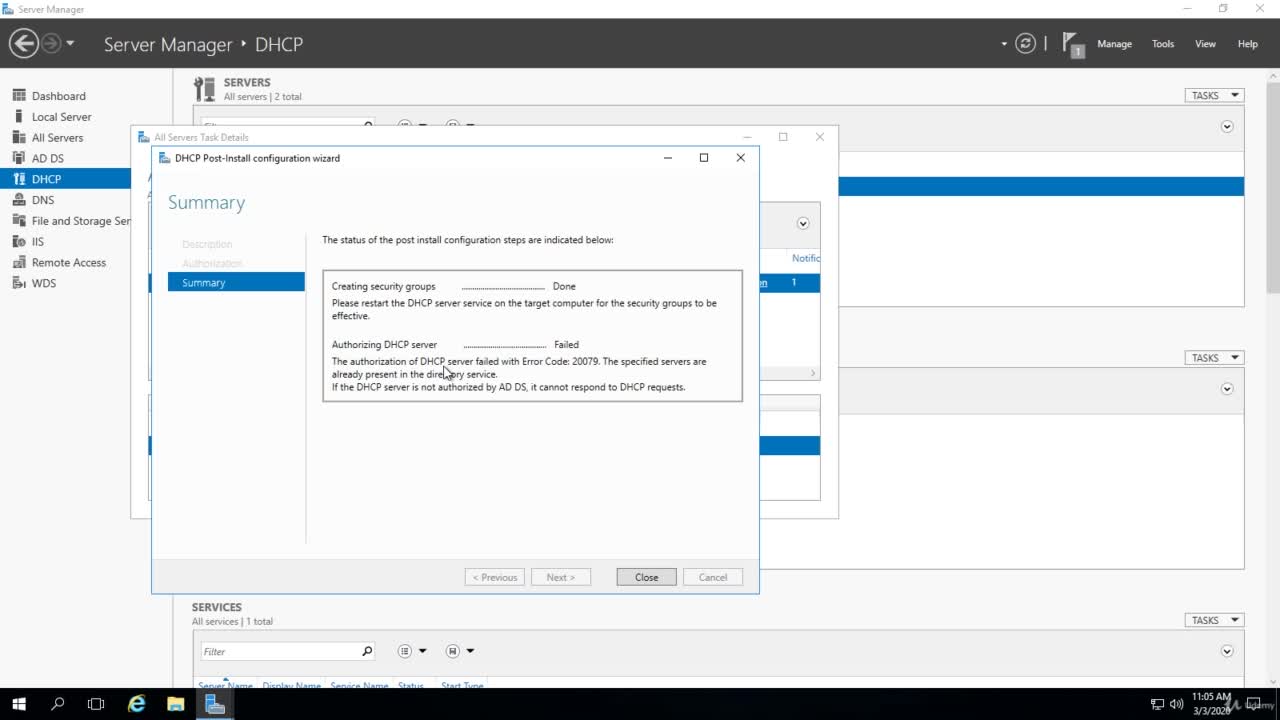Image resolution: width=1280 pixels, height=720 pixels.
Task: Open Task View on taskbar
Action: click(96, 704)
